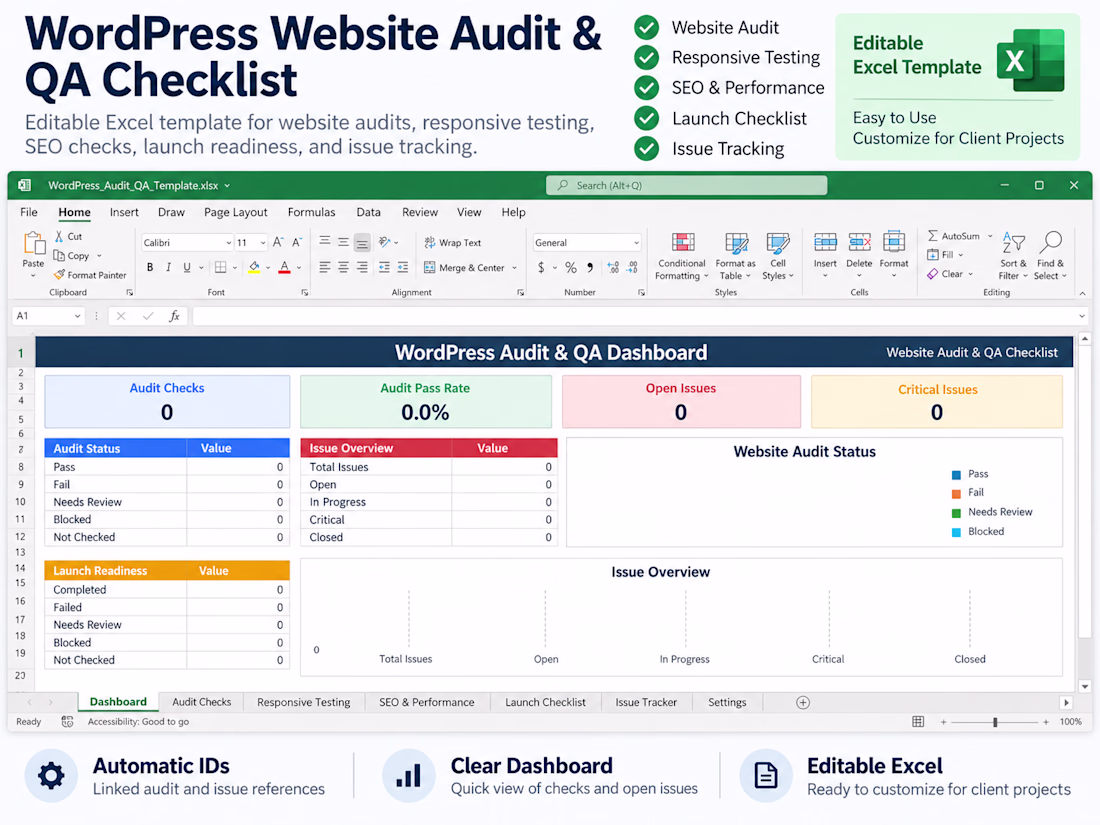Open Find & Select magnifier
The image size is (1100, 825).
pyautogui.click(x=1050, y=256)
